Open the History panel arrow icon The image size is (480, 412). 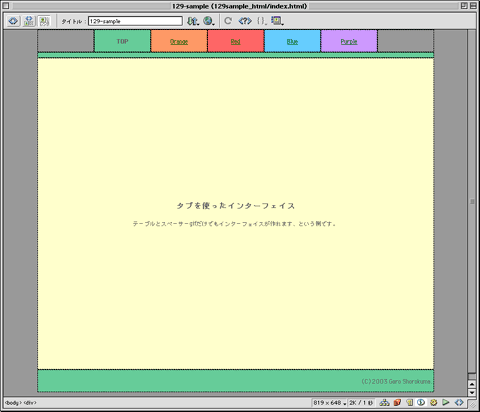coord(446,403)
